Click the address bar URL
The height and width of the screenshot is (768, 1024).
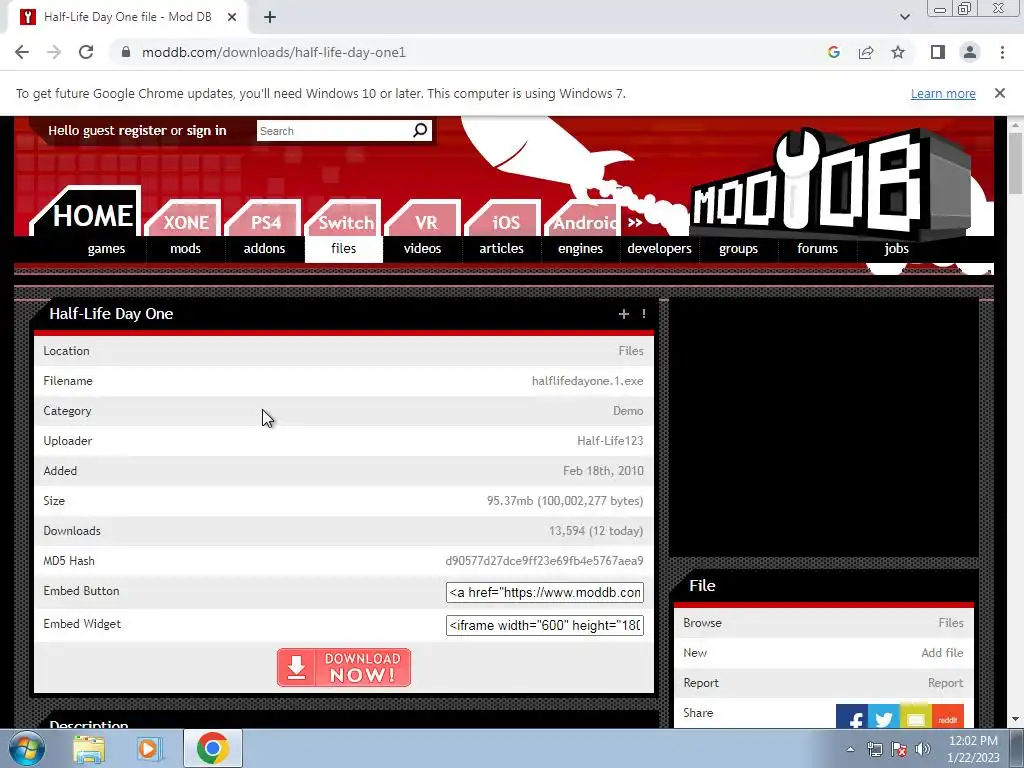click(x=274, y=52)
